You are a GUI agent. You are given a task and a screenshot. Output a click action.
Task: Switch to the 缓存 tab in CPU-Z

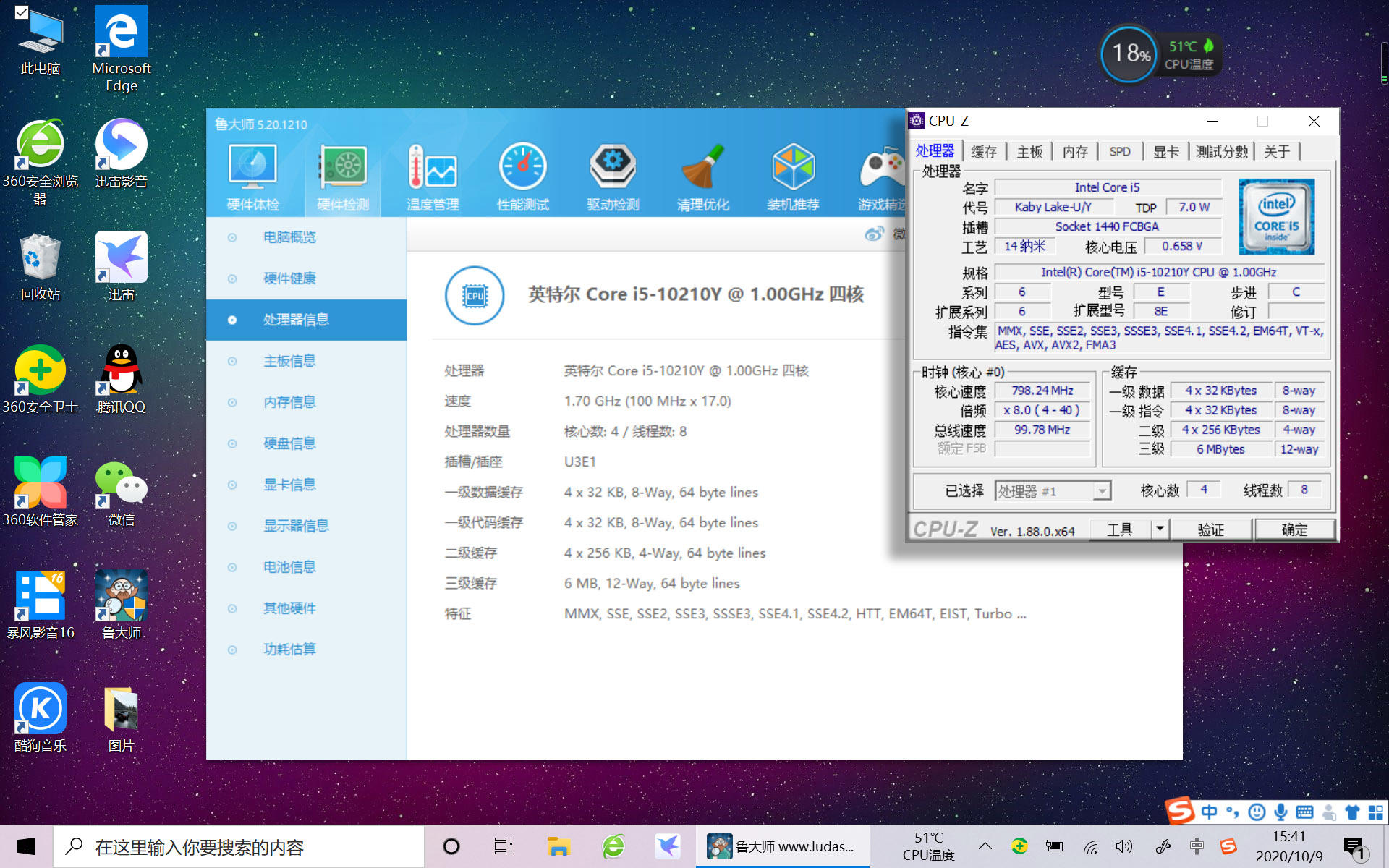pyautogui.click(x=983, y=151)
